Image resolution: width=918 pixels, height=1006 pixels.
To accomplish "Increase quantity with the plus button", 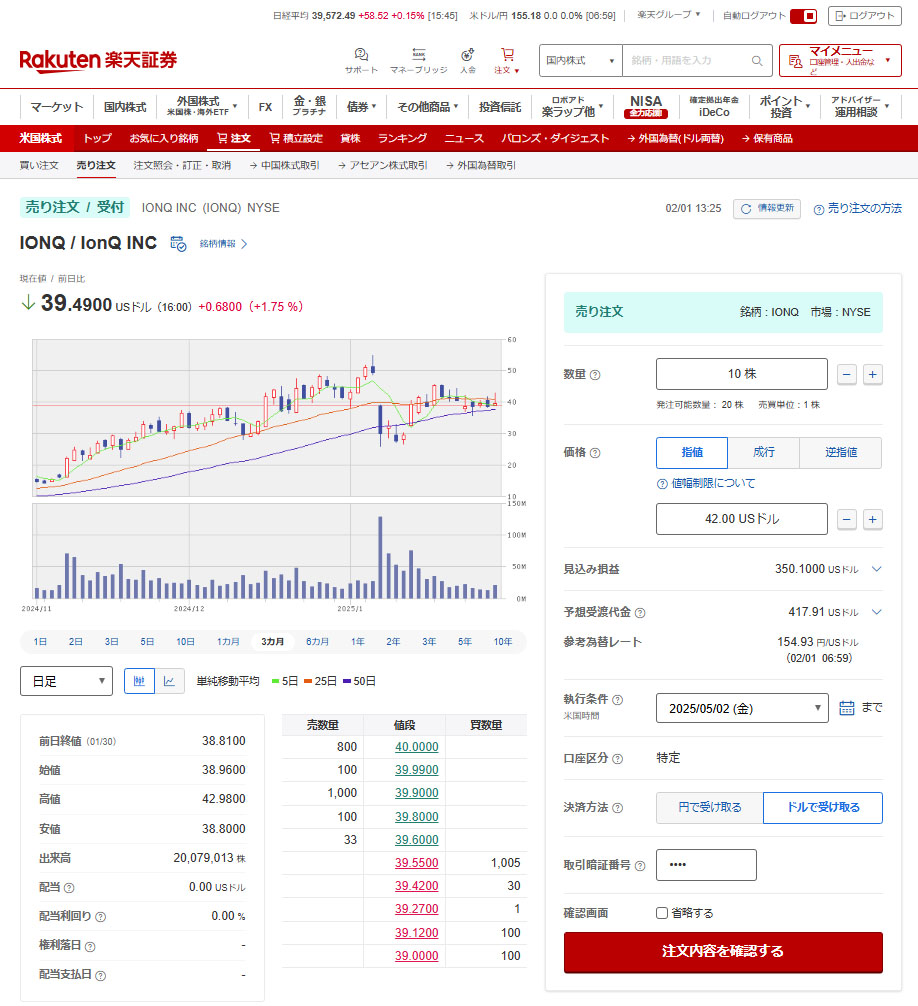I will [872, 374].
